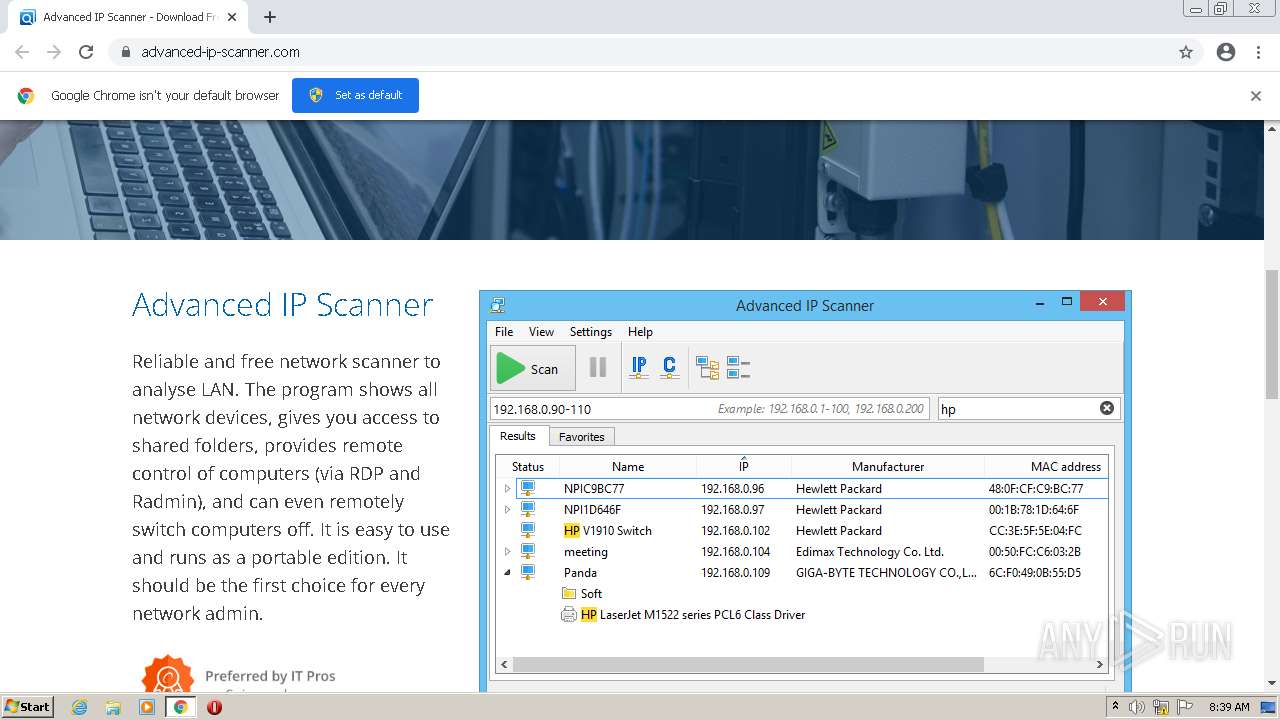Viewport: 1280px width, 720px height.
Task: Open the media player from the taskbar
Action: [147, 707]
